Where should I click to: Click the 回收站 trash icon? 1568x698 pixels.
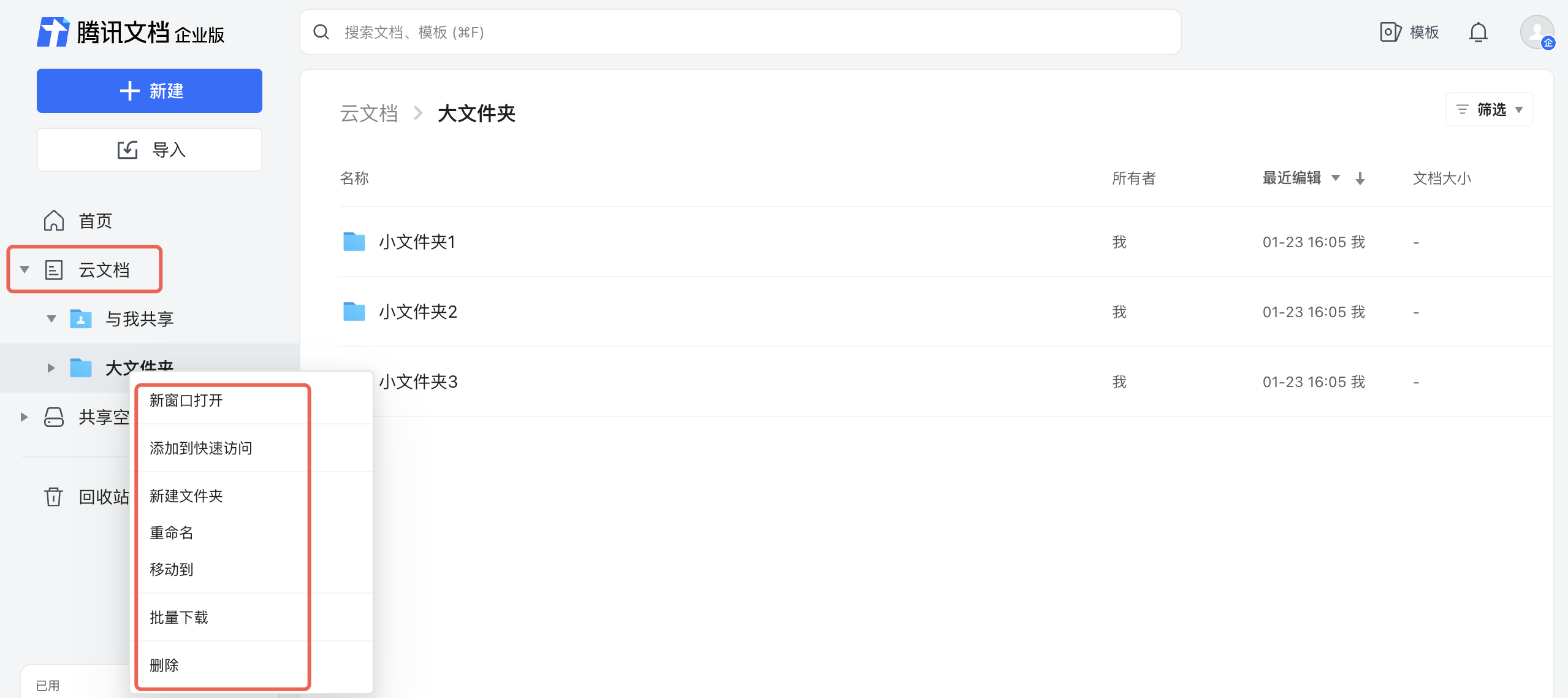click(53, 496)
